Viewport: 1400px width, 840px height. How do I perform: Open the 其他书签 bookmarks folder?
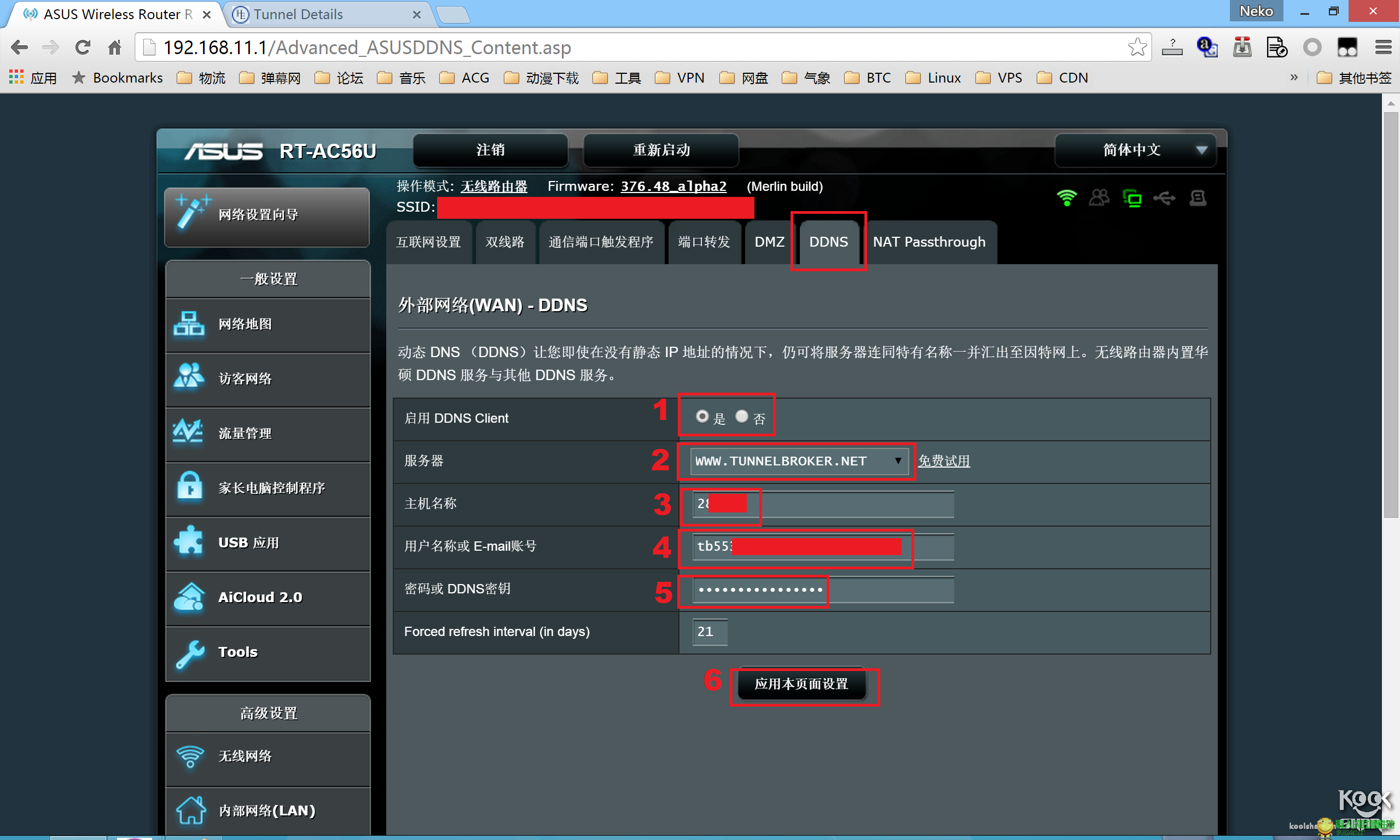(x=1353, y=78)
